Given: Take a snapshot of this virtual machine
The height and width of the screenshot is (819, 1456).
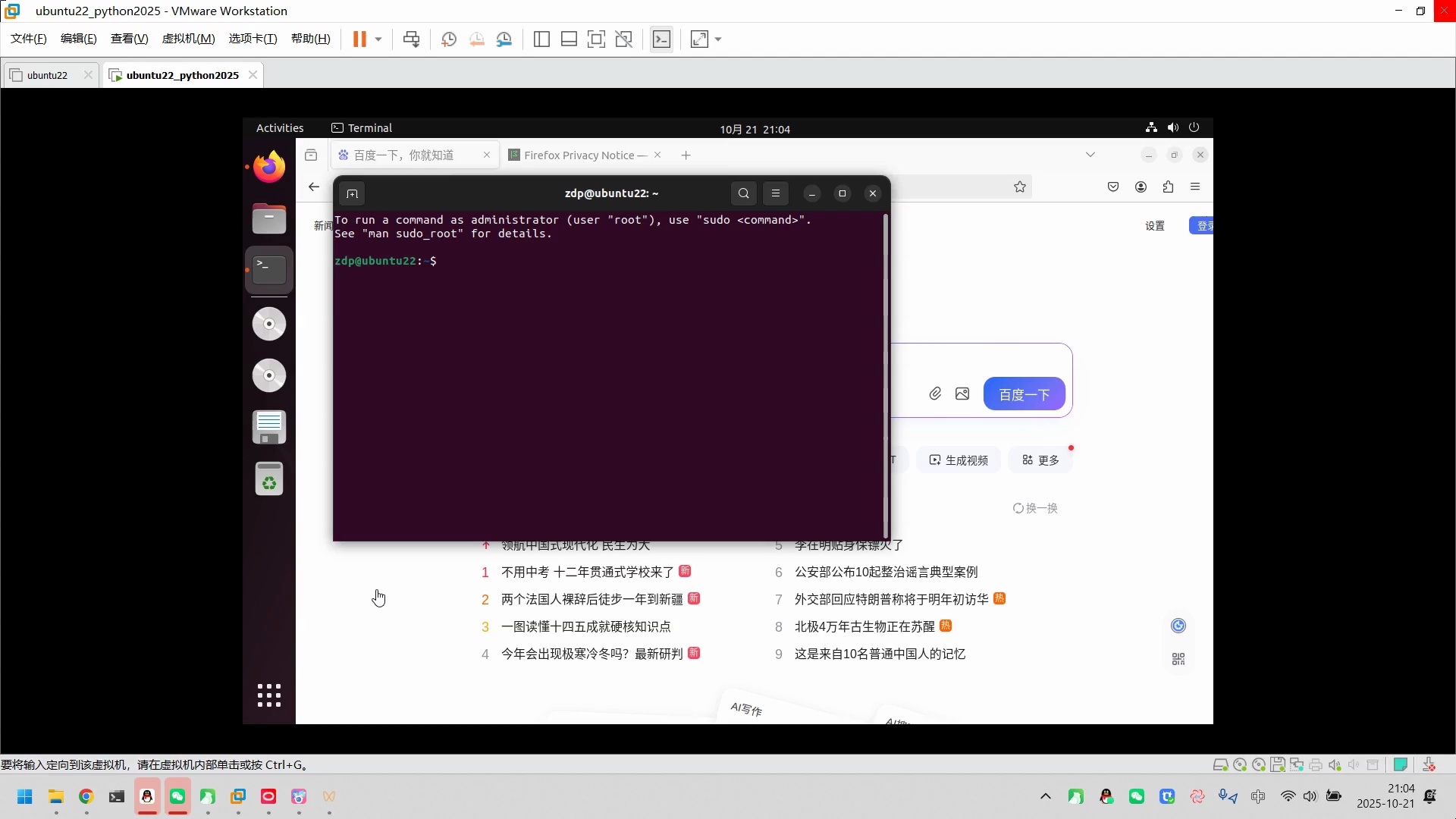Looking at the screenshot, I should point(449,39).
